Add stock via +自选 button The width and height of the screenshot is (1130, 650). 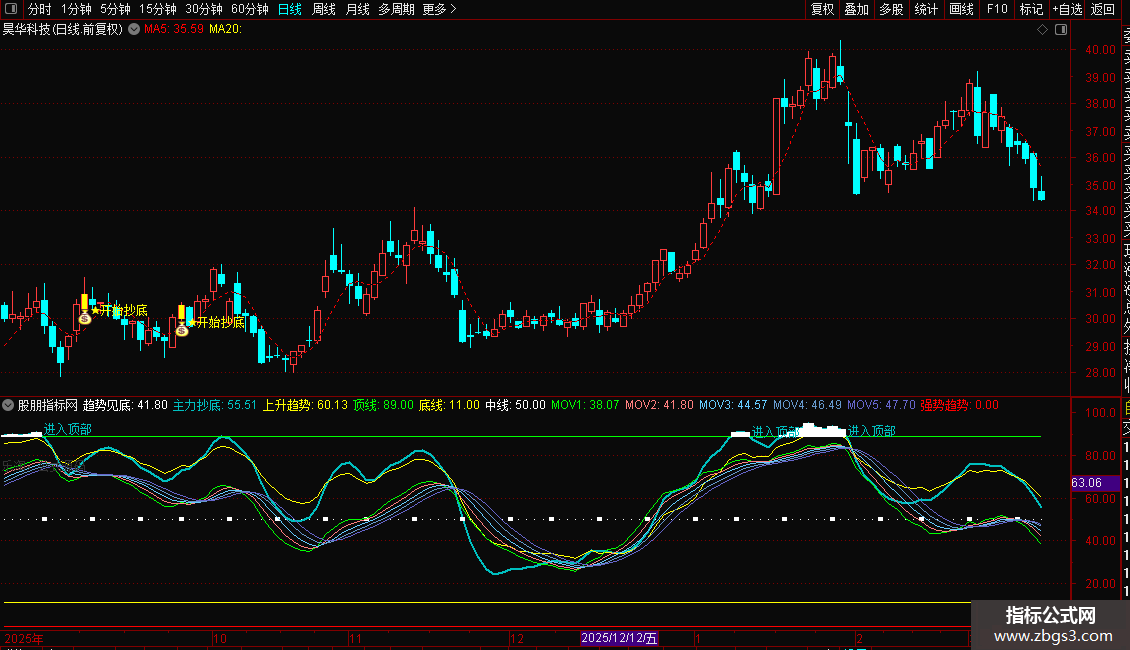[1067, 9]
